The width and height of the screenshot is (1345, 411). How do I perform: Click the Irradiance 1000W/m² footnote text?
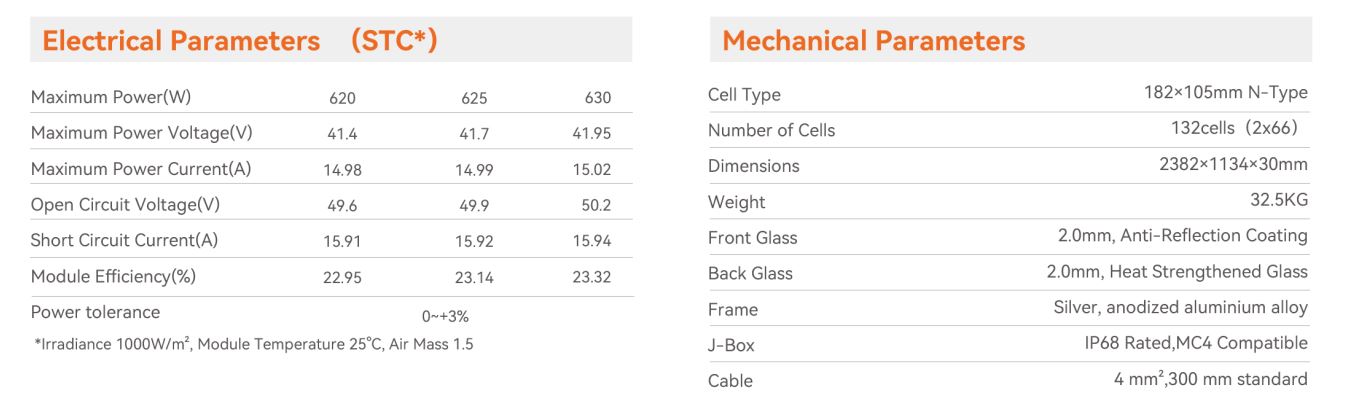(x=252, y=345)
